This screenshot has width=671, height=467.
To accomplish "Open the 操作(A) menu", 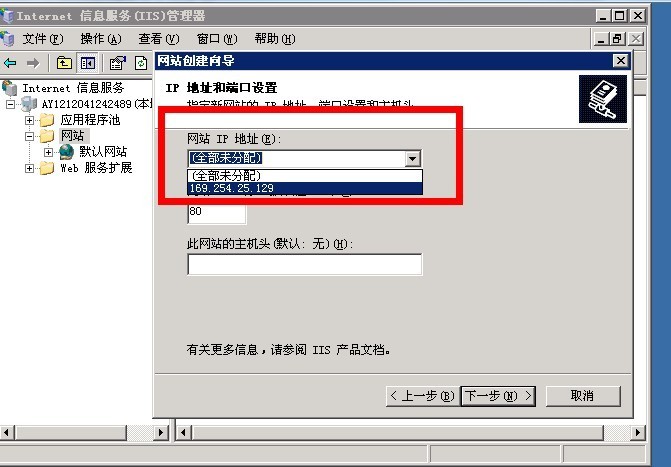I will point(101,39).
